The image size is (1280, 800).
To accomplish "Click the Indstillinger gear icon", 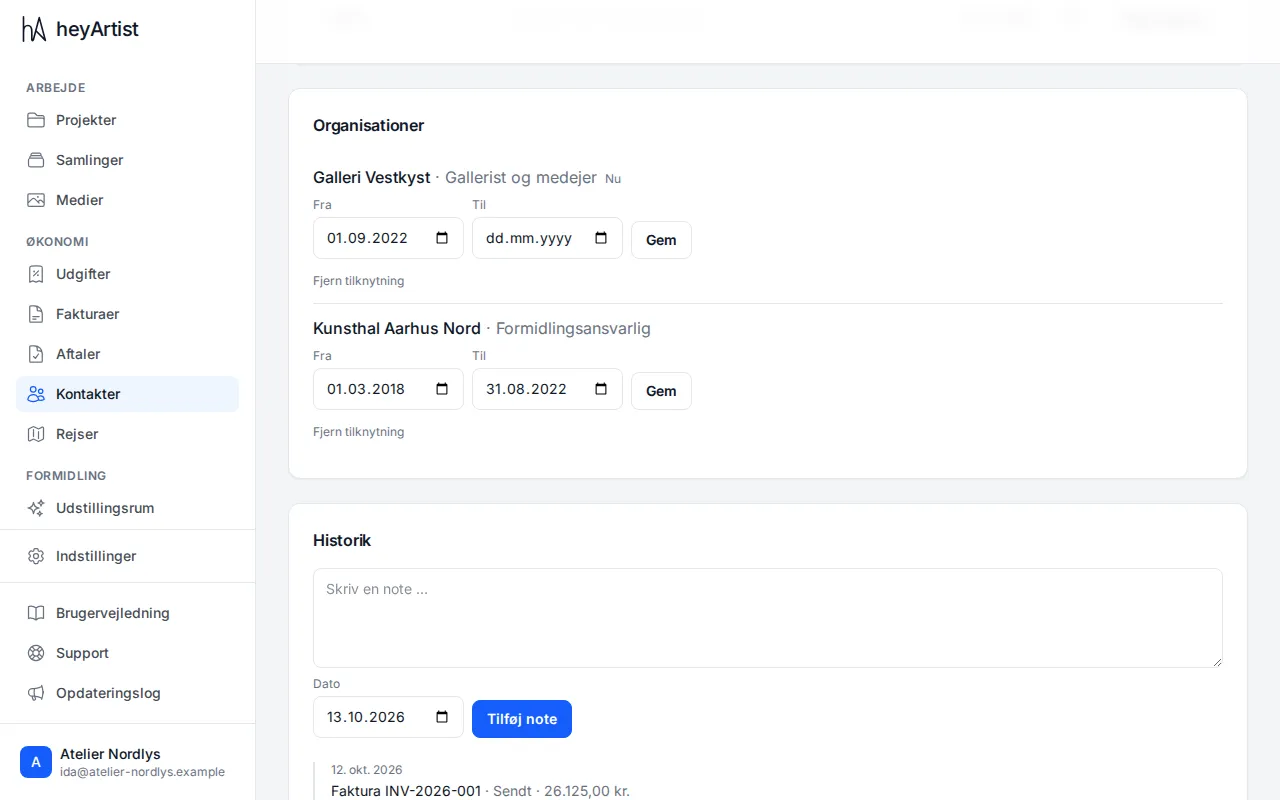I will [36, 556].
